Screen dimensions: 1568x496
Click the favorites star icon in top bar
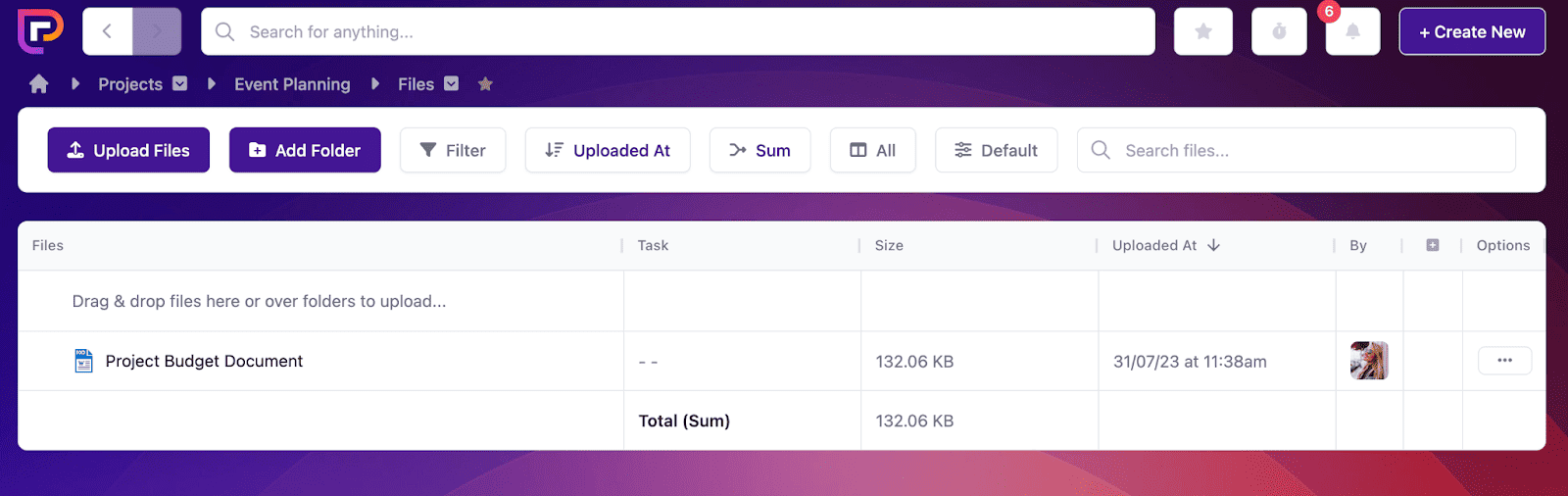click(1203, 32)
